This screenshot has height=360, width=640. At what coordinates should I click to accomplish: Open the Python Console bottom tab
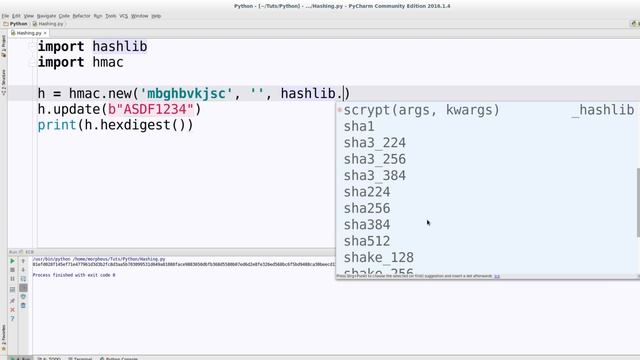pos(119,358)
